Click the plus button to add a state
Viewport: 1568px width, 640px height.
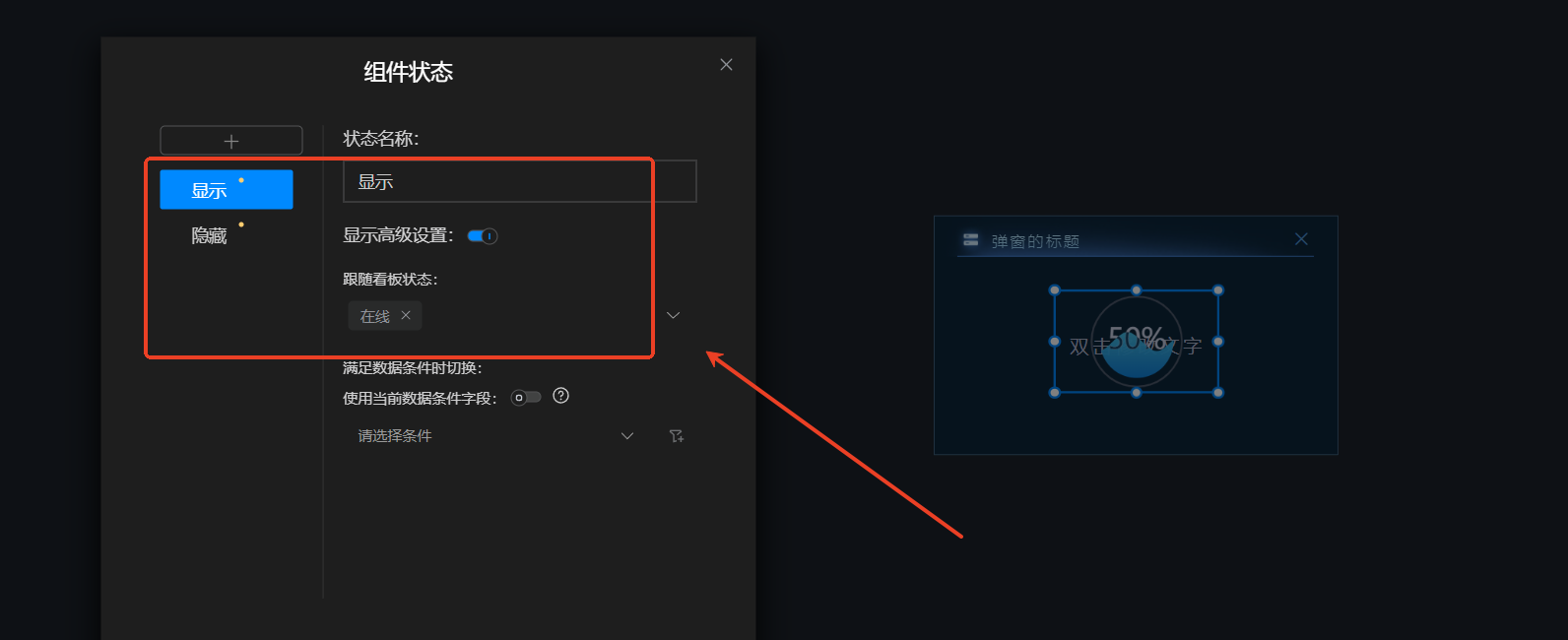(x=230, y=141)
